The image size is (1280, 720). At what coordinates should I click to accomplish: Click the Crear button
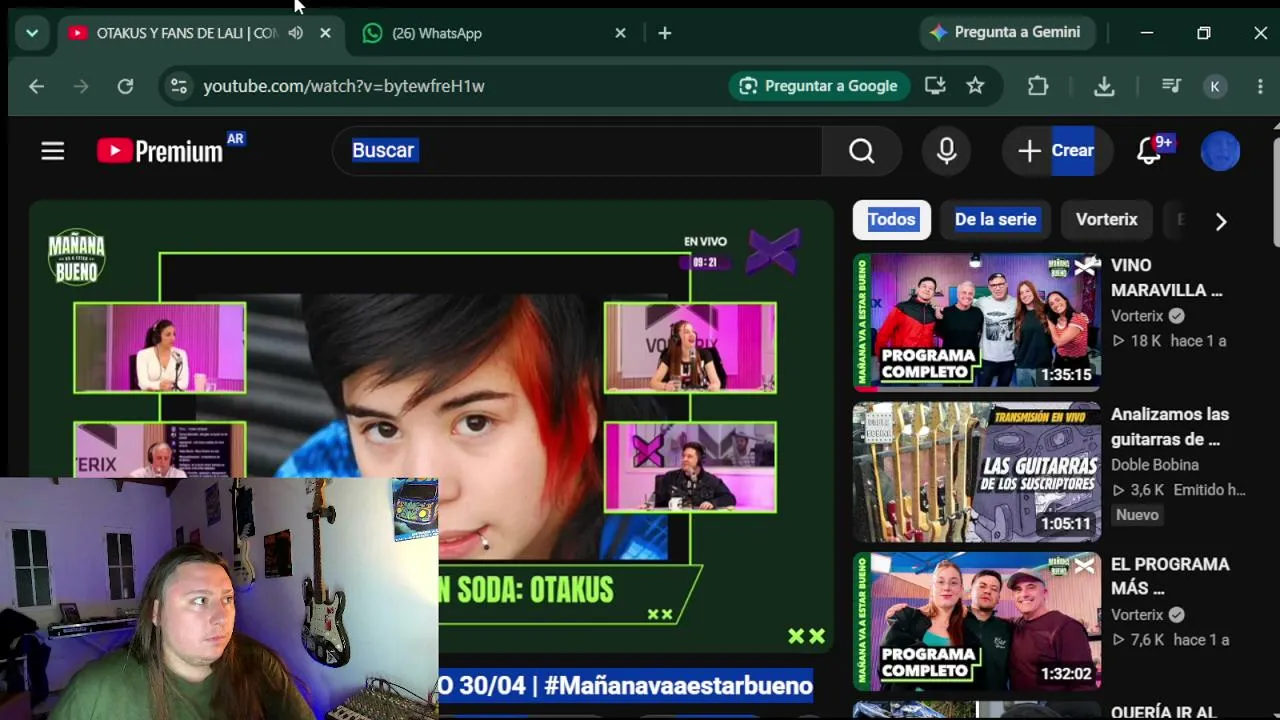[x=1056, y=150]
